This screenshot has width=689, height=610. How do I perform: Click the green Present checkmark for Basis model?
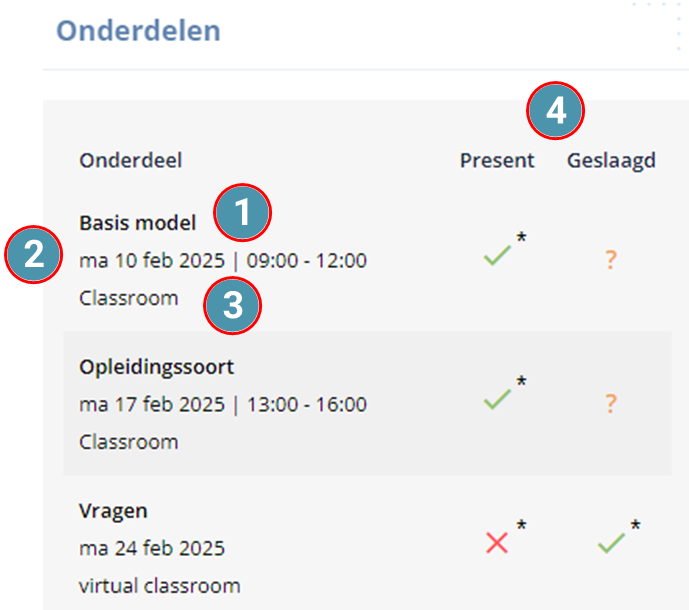pyautogui.click(x=497, y=256)
